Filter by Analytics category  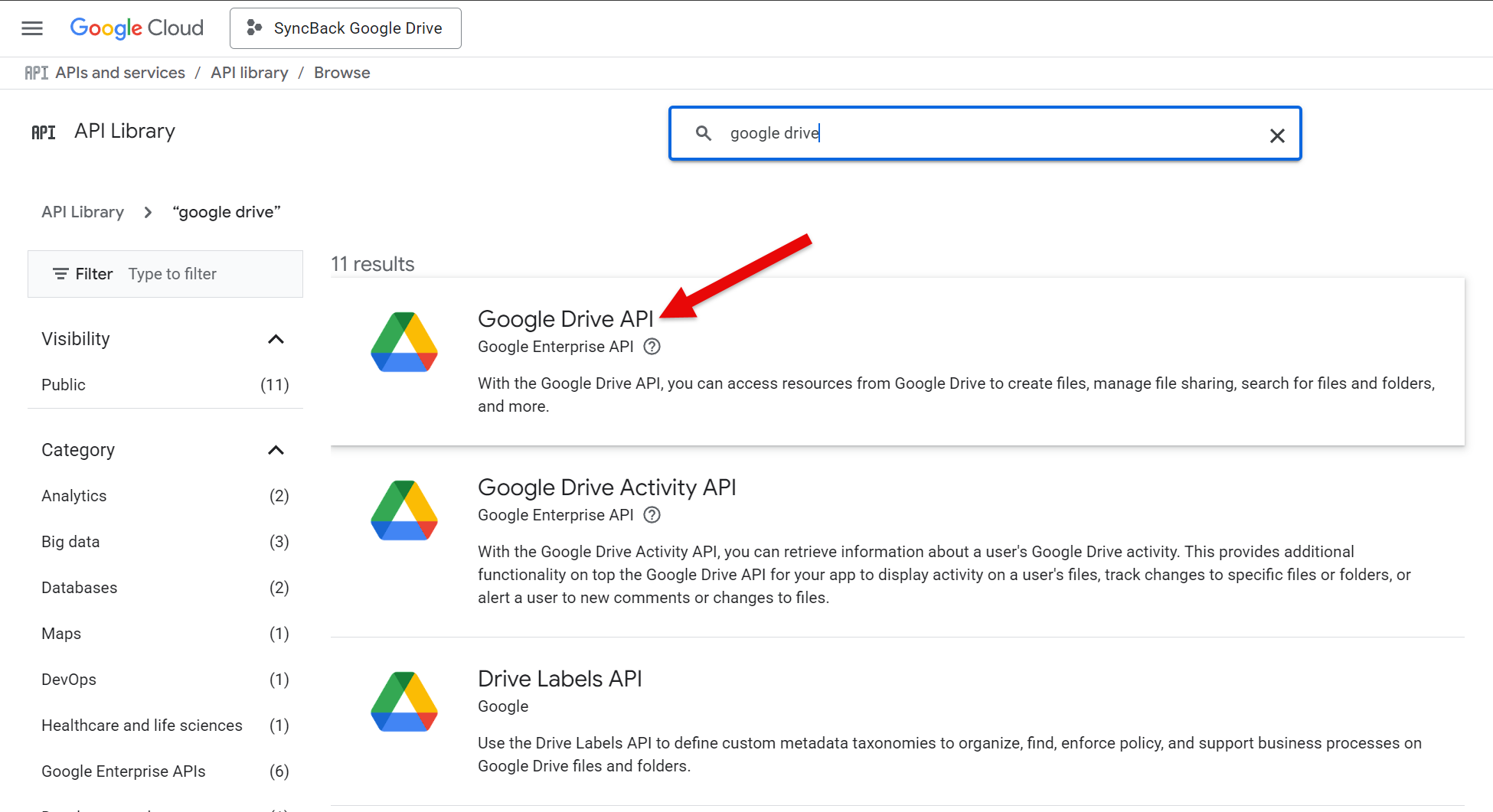pos(165,496)
